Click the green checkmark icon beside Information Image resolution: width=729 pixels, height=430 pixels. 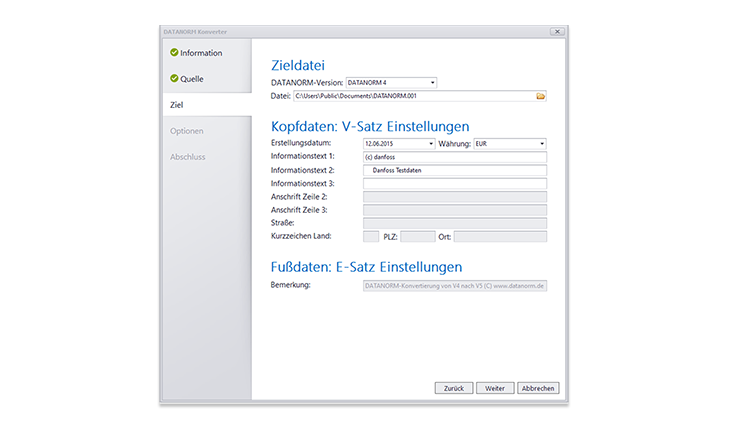coord(174,52)
